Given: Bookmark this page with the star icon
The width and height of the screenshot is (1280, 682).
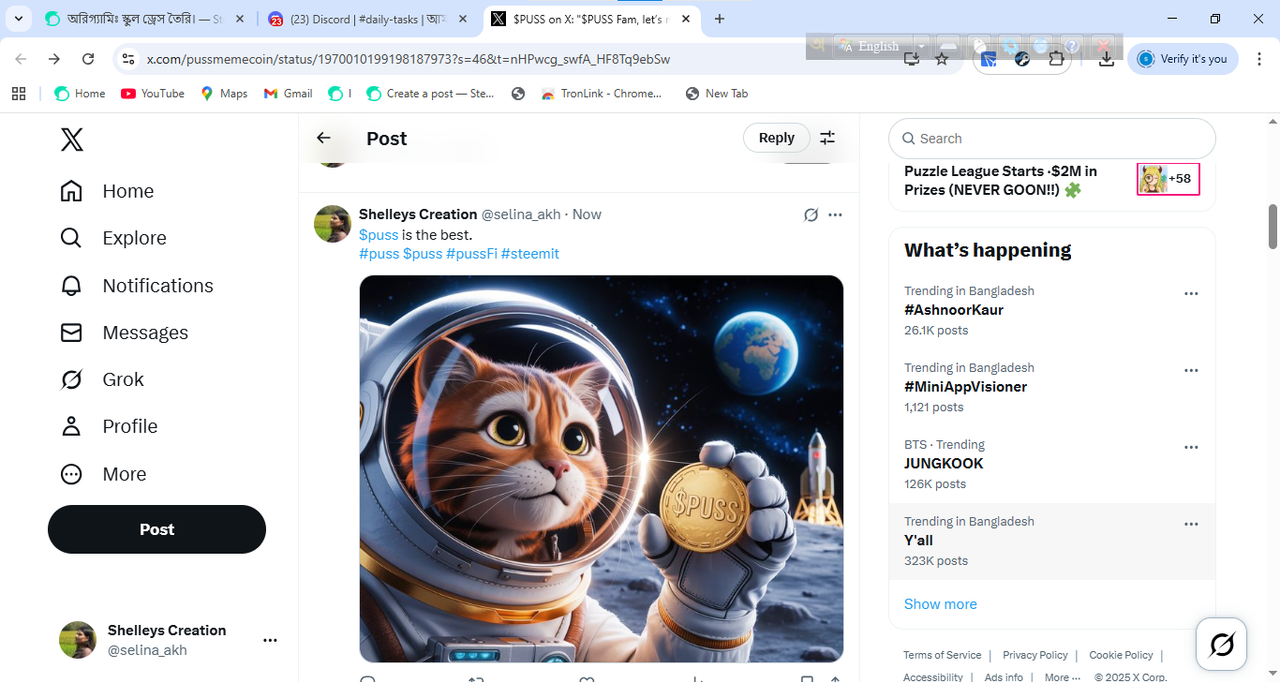Looking at the screenshot, I should point(942,59).
